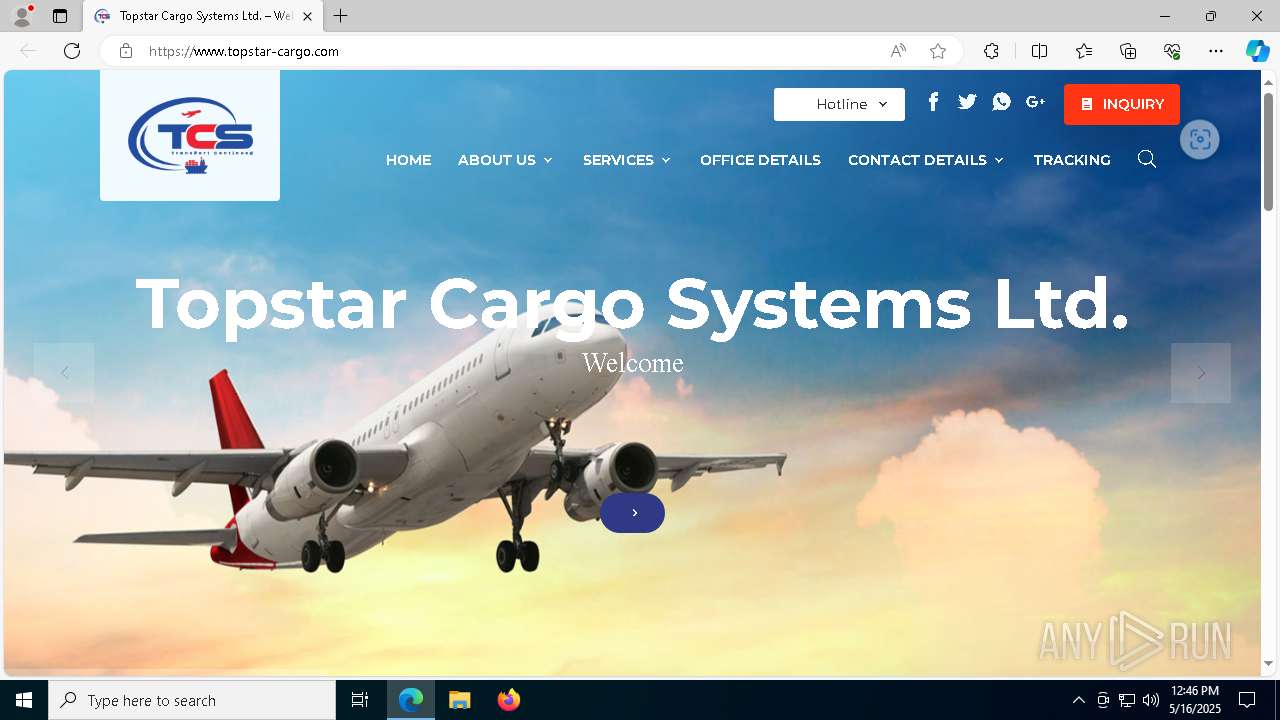Click the TCS company logo
The width and height of the screenshot is (1280, 720).
click(x=190, y=136)
